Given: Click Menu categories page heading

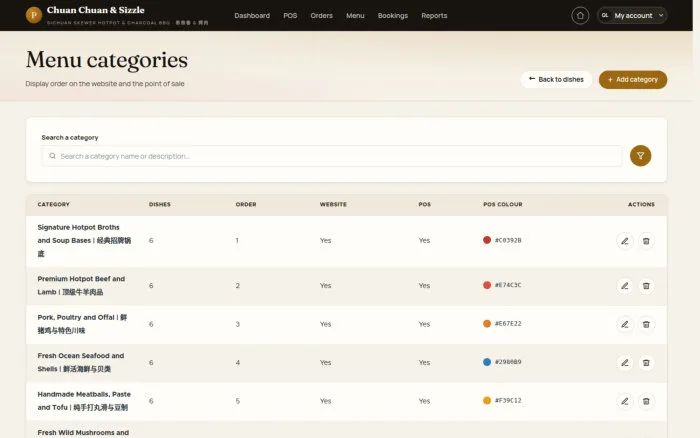Looking at the screenshot, I should tap(107, 60).
